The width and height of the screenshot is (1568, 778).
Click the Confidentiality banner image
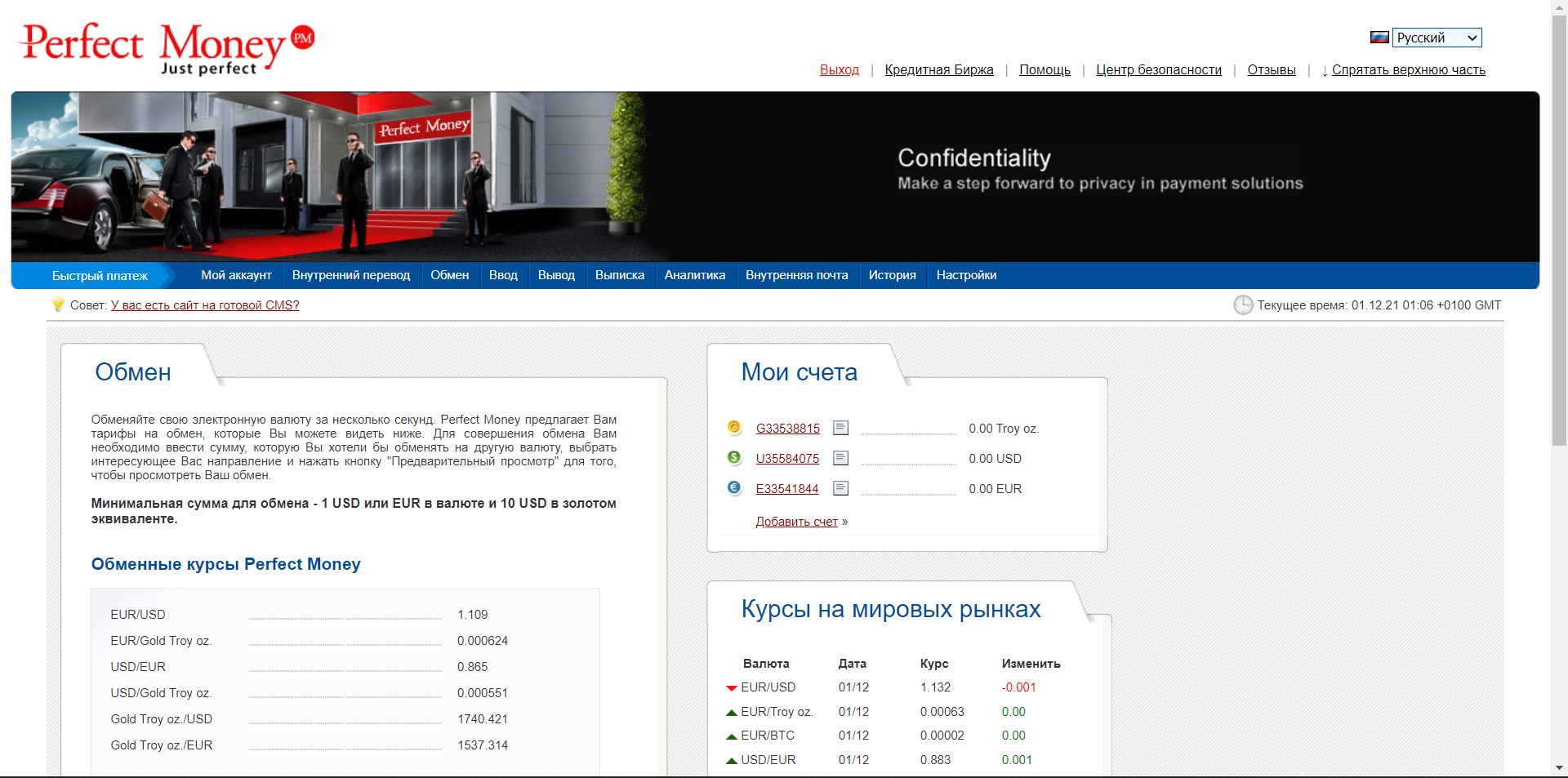point(775,176)
